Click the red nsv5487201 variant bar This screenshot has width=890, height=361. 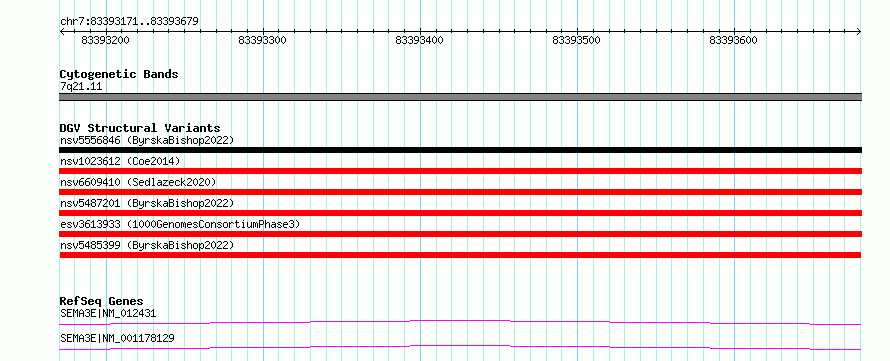click(460, 213)
